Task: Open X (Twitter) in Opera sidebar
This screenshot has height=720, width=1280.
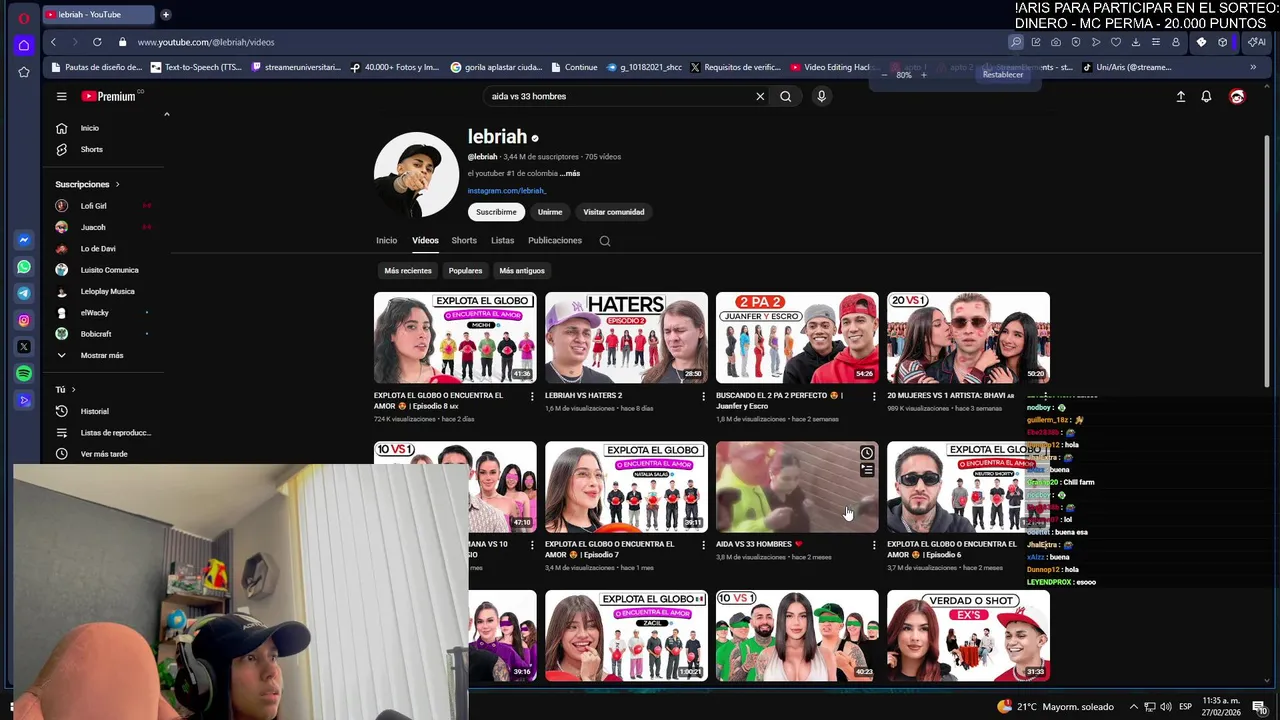Action: 24,347
